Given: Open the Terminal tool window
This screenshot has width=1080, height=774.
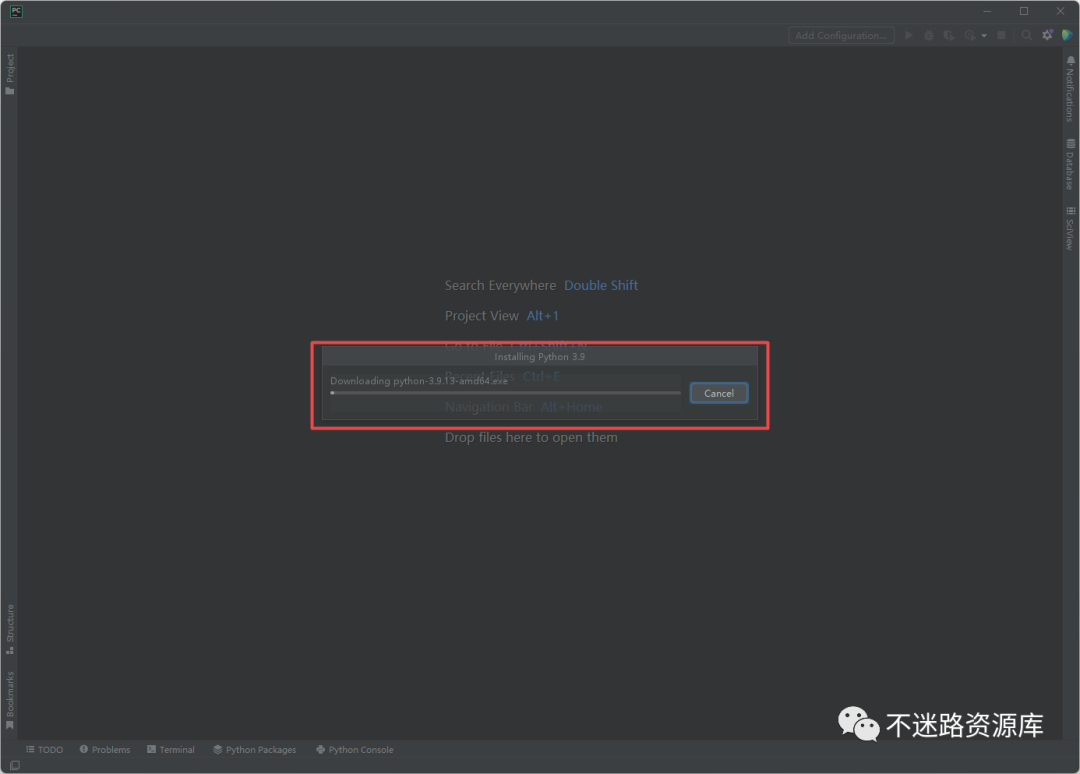Looking at the screenshot, I should [x=171, y=749].
